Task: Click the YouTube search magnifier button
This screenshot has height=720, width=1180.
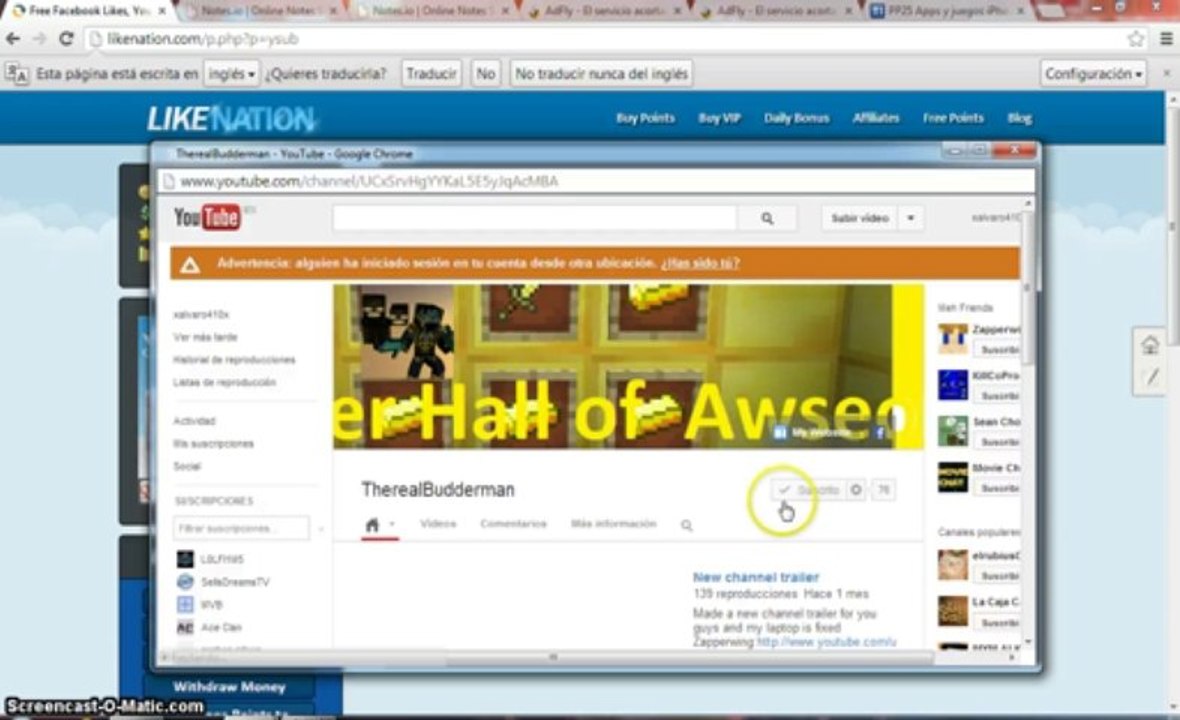Action: (767, 218)
